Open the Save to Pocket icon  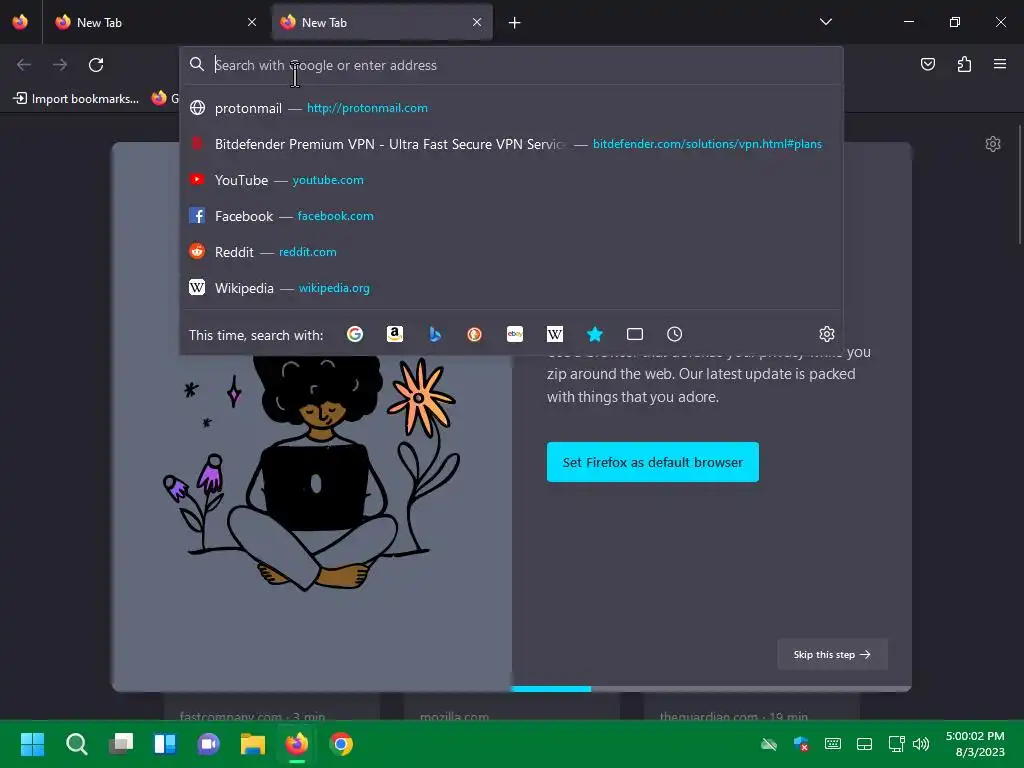pyautogui.click(x=928, y=64)
